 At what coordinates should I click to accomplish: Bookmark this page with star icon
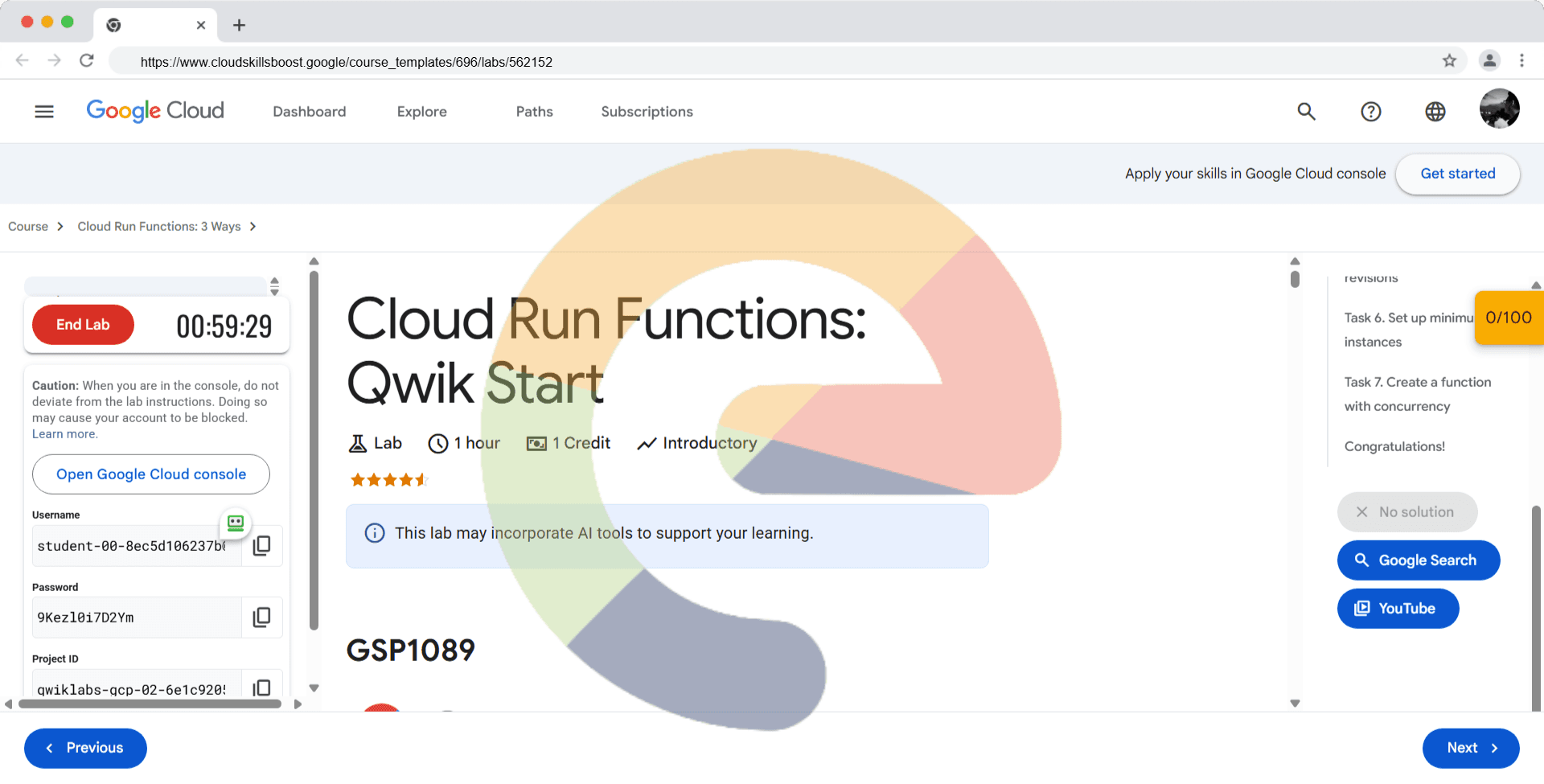[x=1449, y=60]
